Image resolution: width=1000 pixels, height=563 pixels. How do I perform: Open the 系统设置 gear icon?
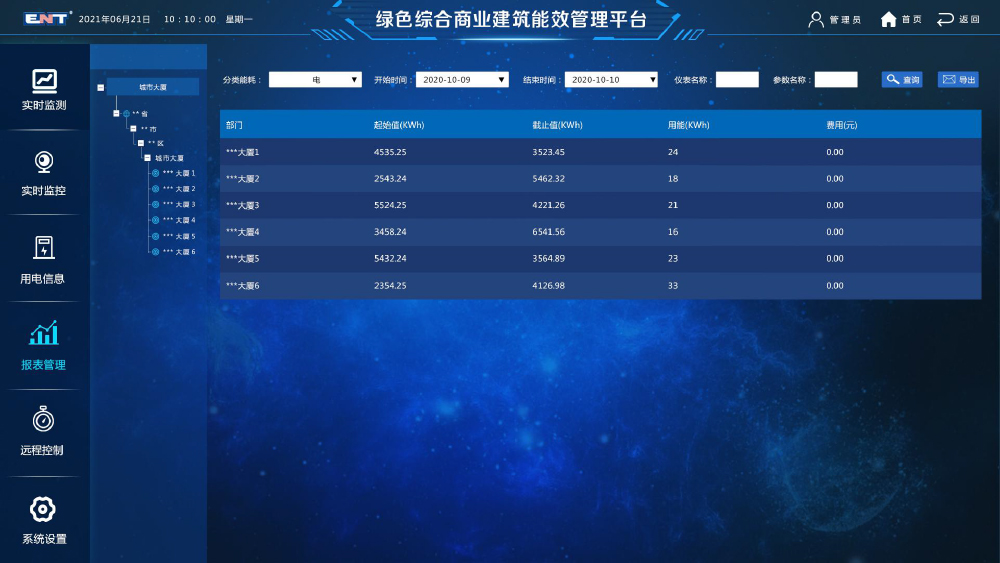click(44, 509)
